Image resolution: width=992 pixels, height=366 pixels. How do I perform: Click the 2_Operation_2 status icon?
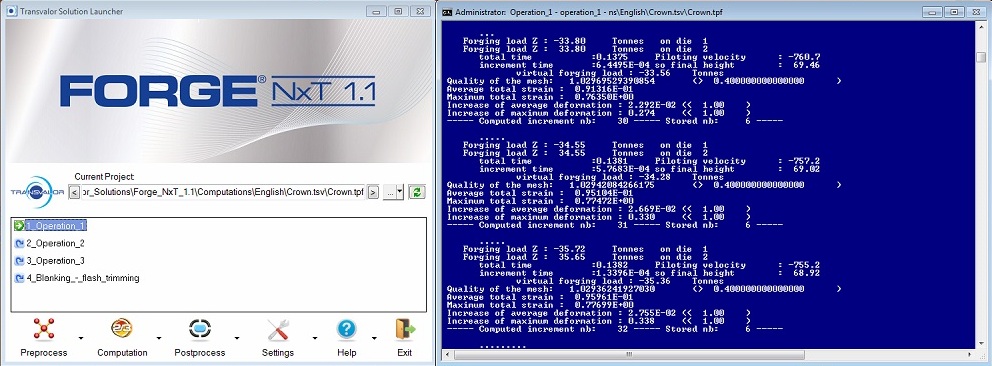coord(19,243)
